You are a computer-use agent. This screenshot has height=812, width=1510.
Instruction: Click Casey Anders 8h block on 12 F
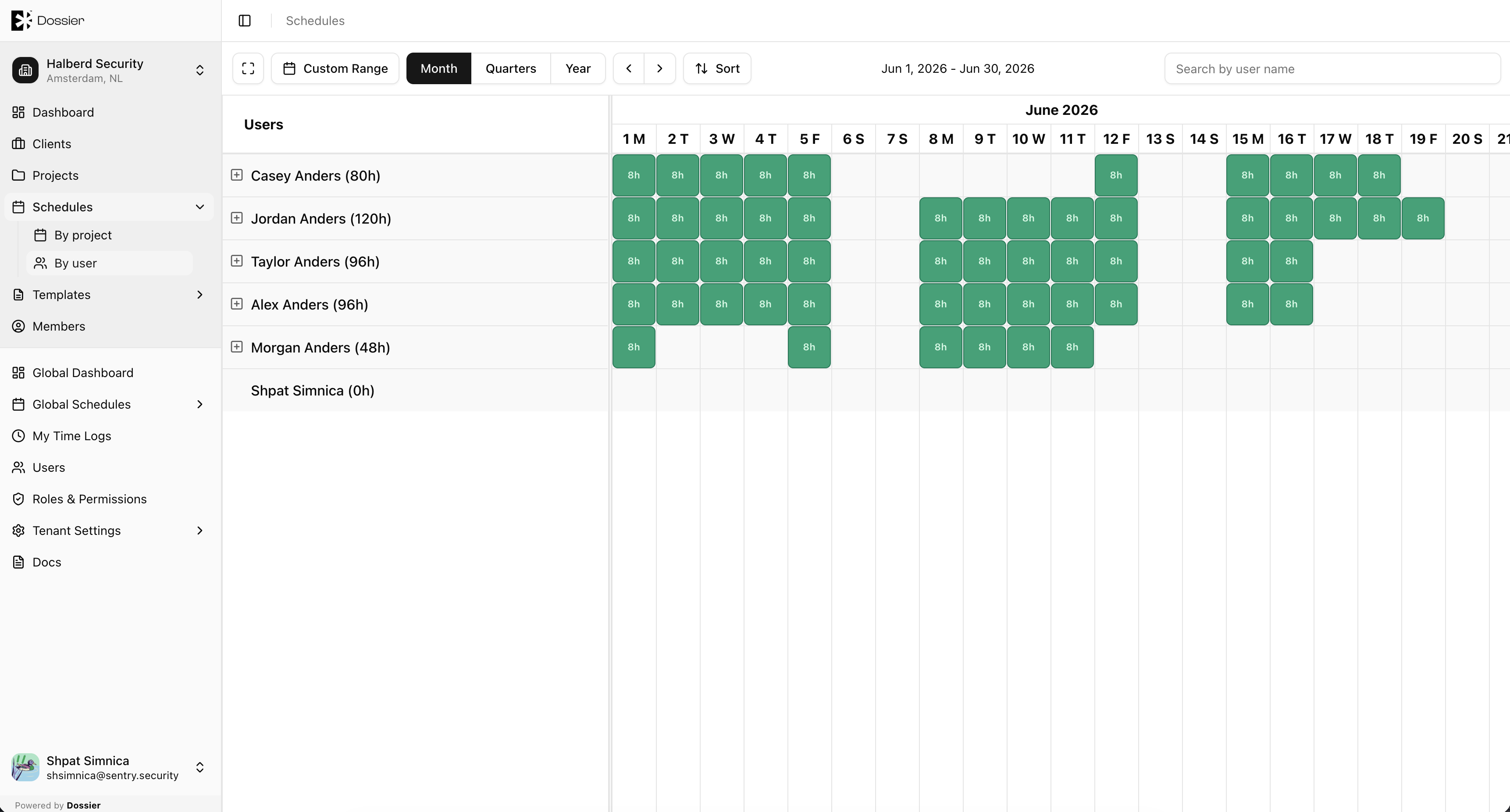click(x=1116, y=175)
